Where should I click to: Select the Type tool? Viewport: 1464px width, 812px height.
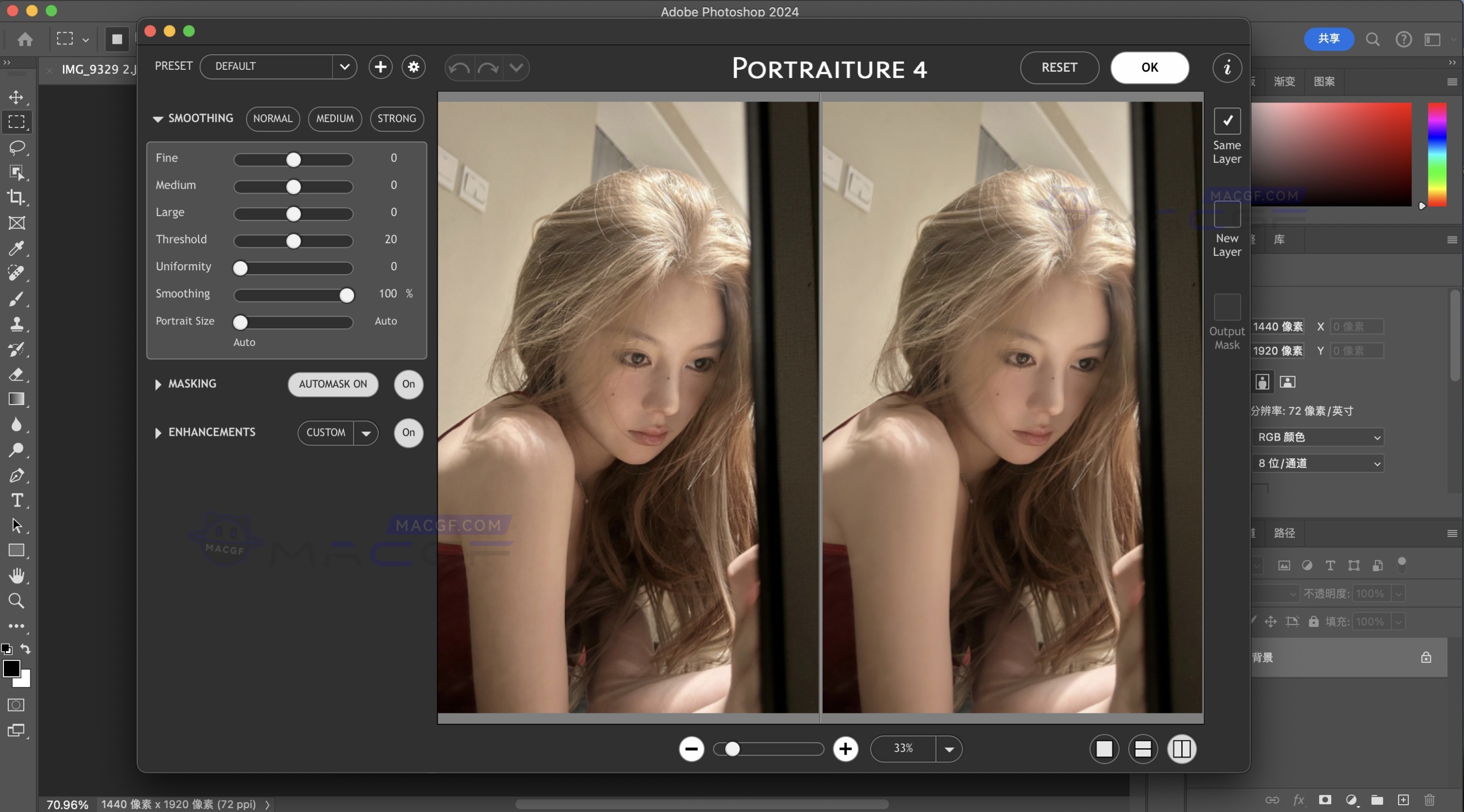point(17,501)
